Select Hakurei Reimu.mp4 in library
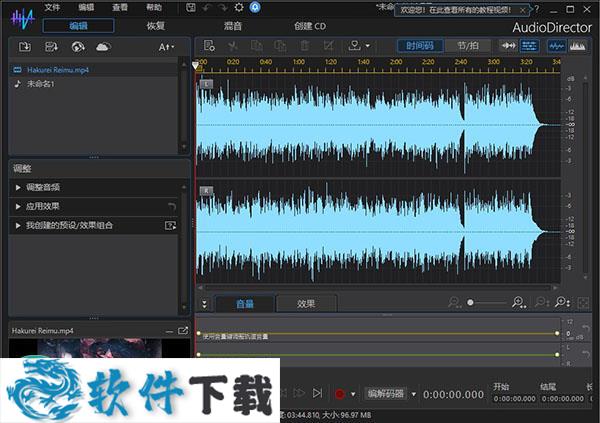 (93, 70)
